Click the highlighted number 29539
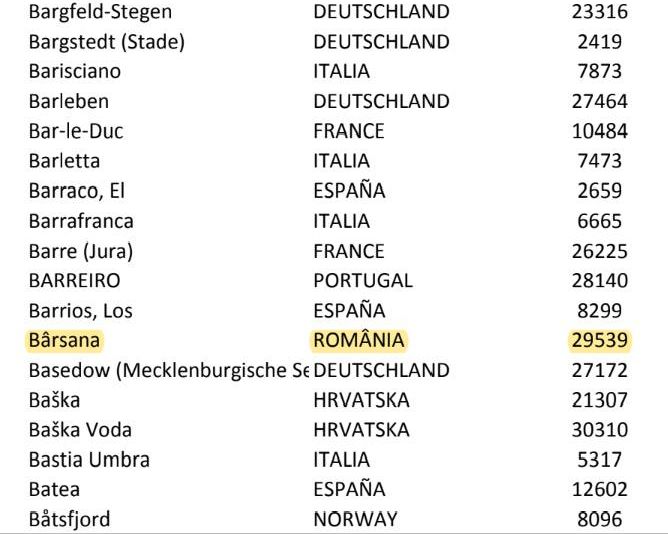This screenshot has width=668, height=534. (x=600, y=340)
